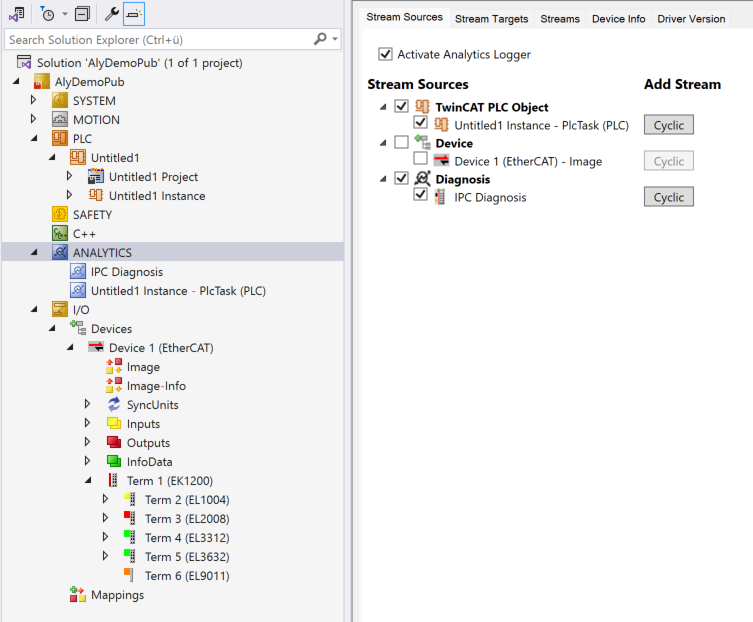This screenshot has width=753, height=622.
Task: Uncheck the IPC Diagnosis stream checkbox
Action: click(x=421, y=194)
